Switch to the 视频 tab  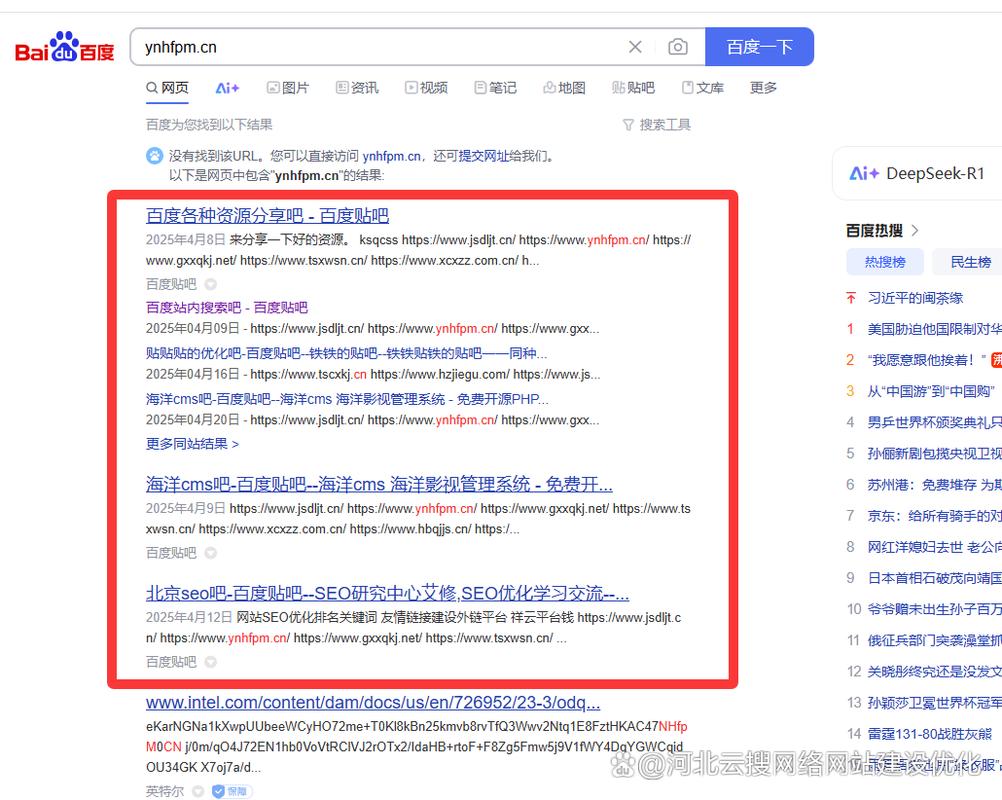426,88
